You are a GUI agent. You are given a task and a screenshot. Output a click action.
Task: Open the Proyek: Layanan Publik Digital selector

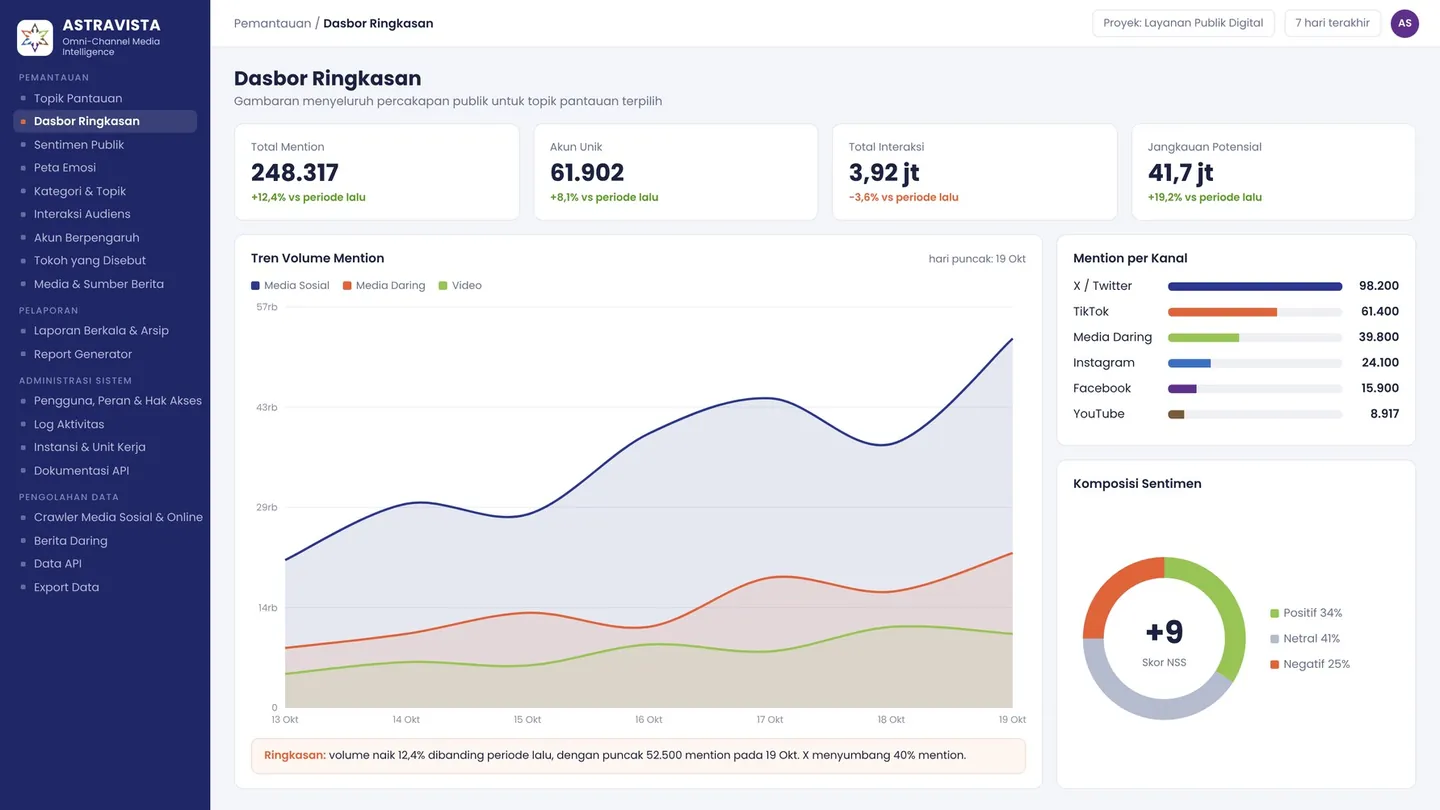pos(1183,23)
